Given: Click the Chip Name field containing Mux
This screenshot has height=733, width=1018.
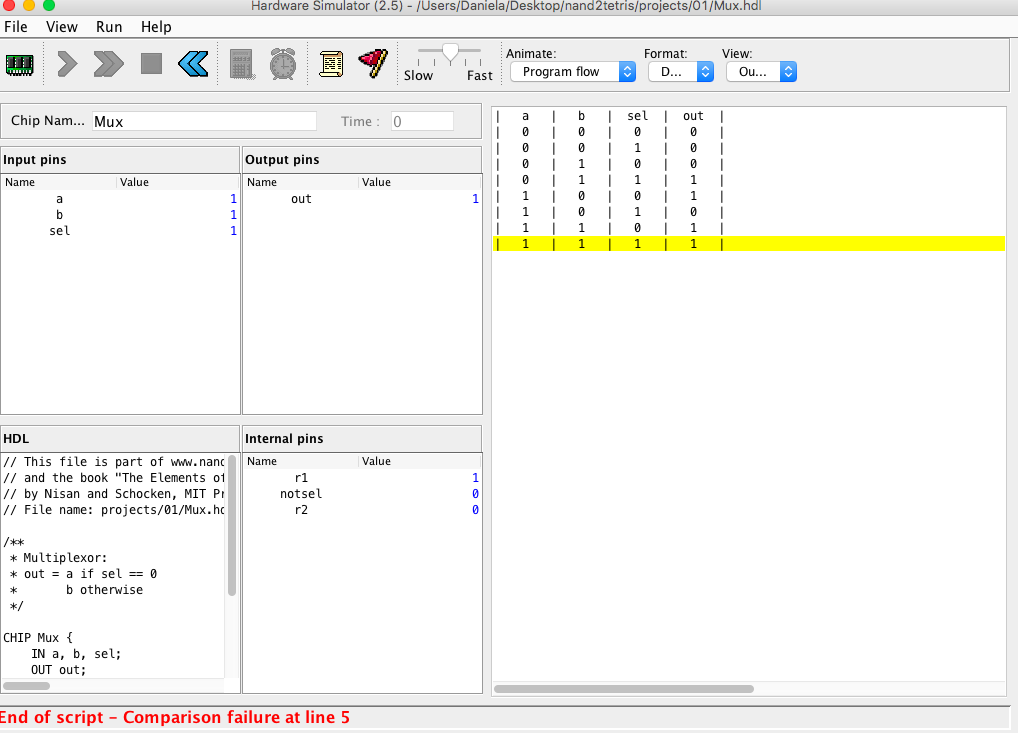Looking at the screenshot, I should coord(204,121).
